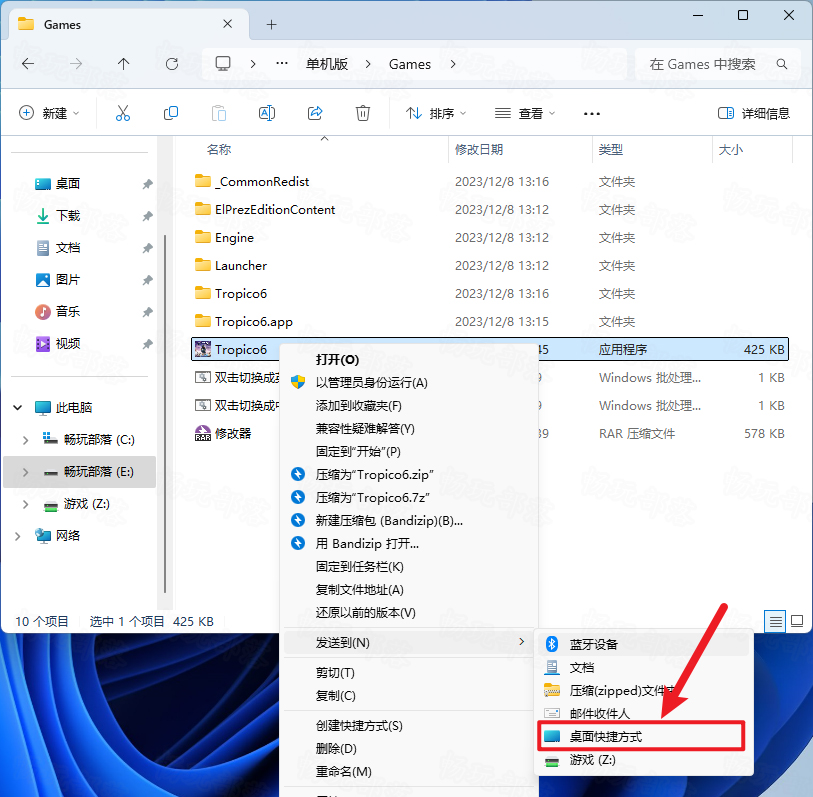This screenshot has width=813, height=797.
Task: Choose 桌面快捷方式 in the send-to submenu
Action: (642, 736)
